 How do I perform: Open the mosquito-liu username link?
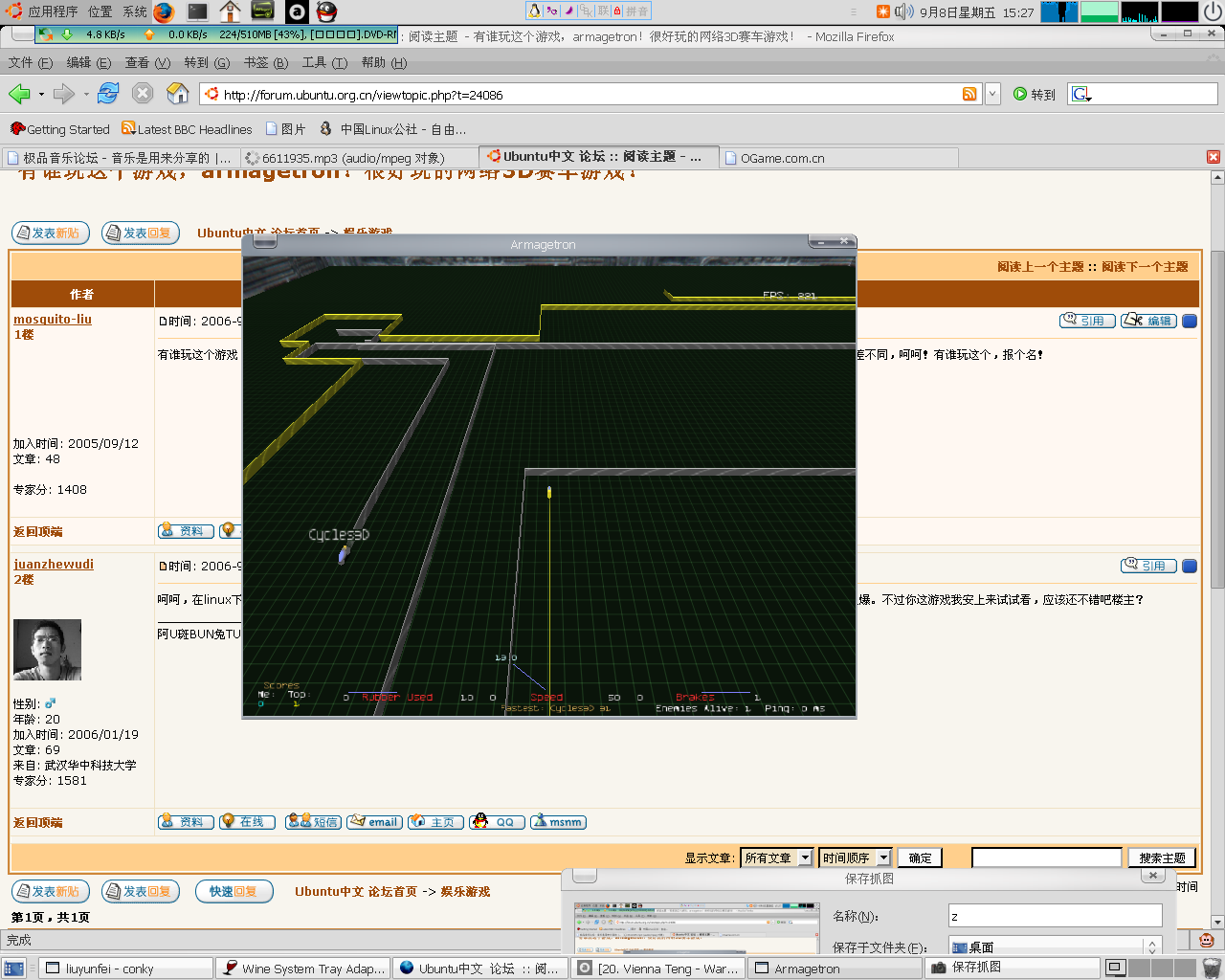click(x=53, y=319)
